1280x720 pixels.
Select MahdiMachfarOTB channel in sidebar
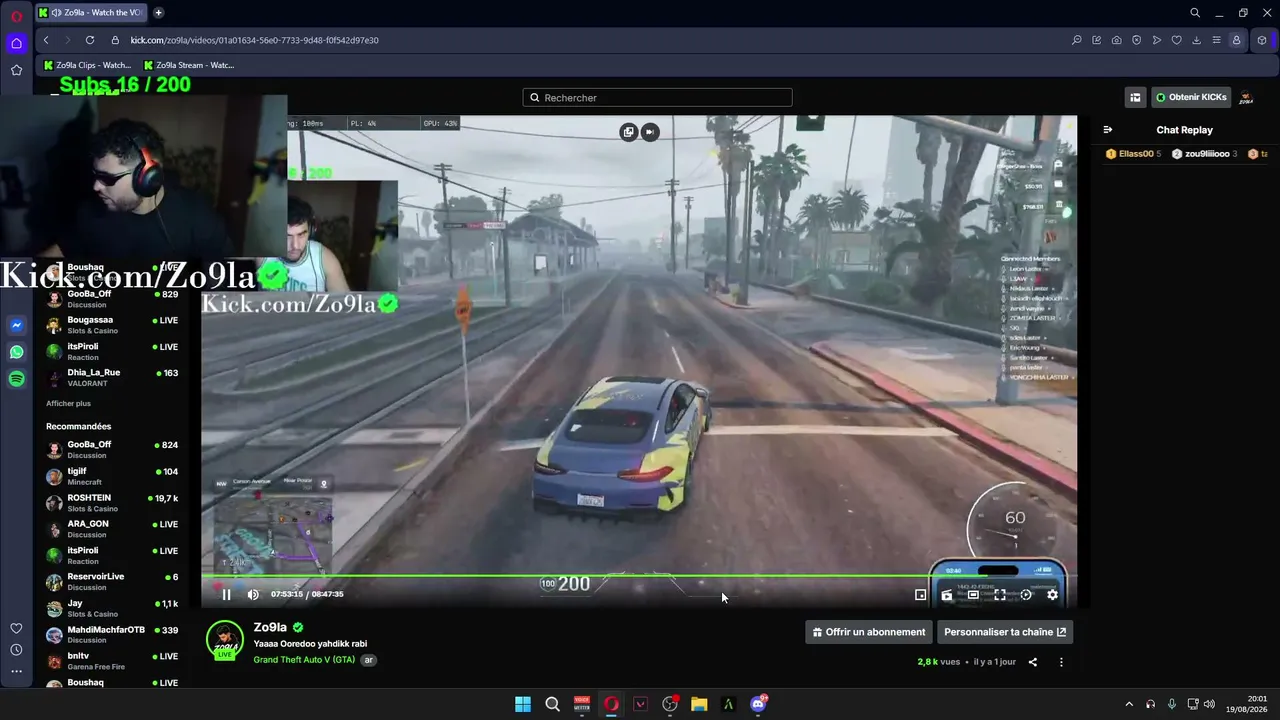(112, 635)
